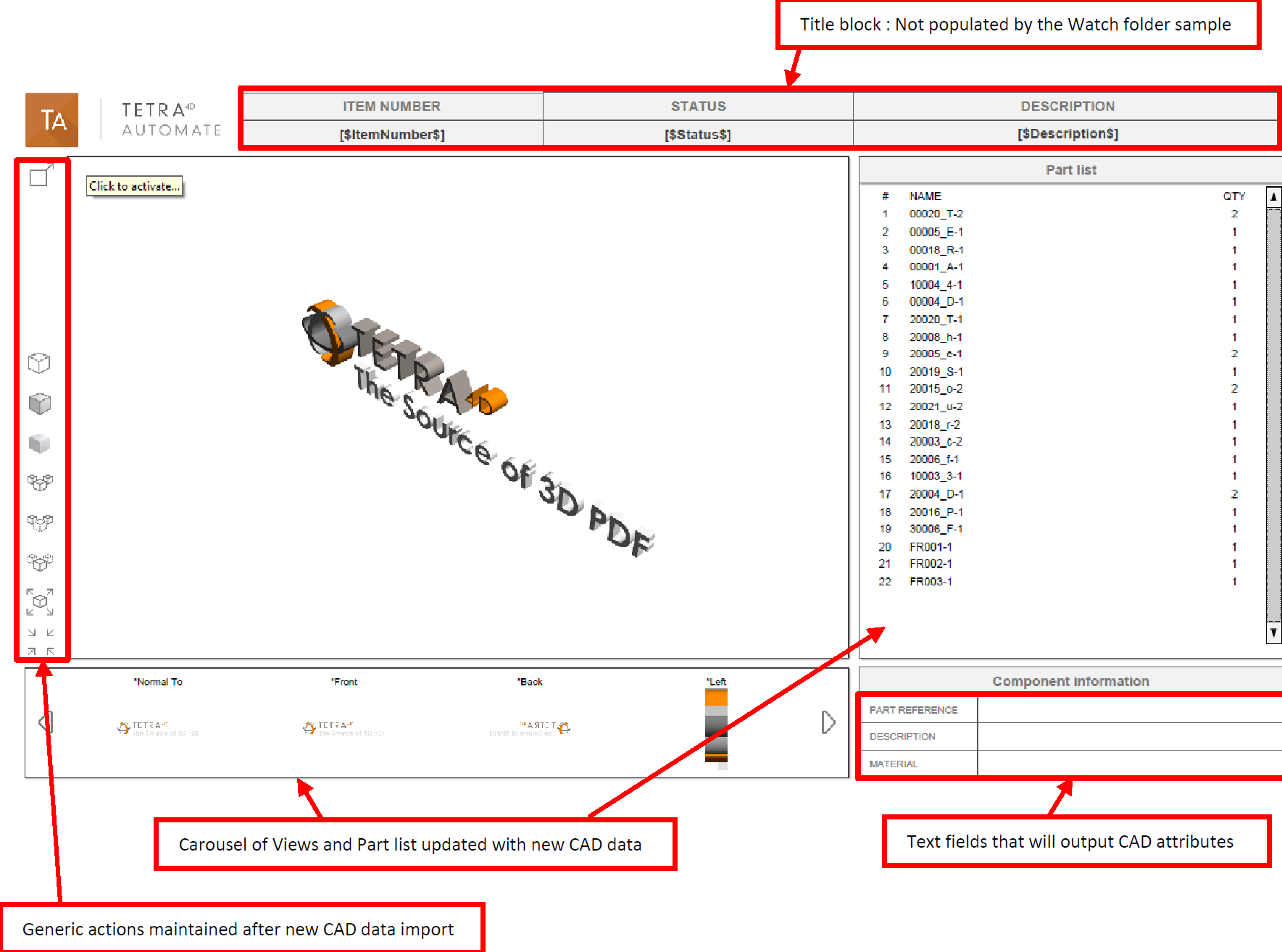Image resolution: width=1282 pixels, height=952 pixels.
Task: Select part 'FR002-1' in list
Action: coord(931,564)
